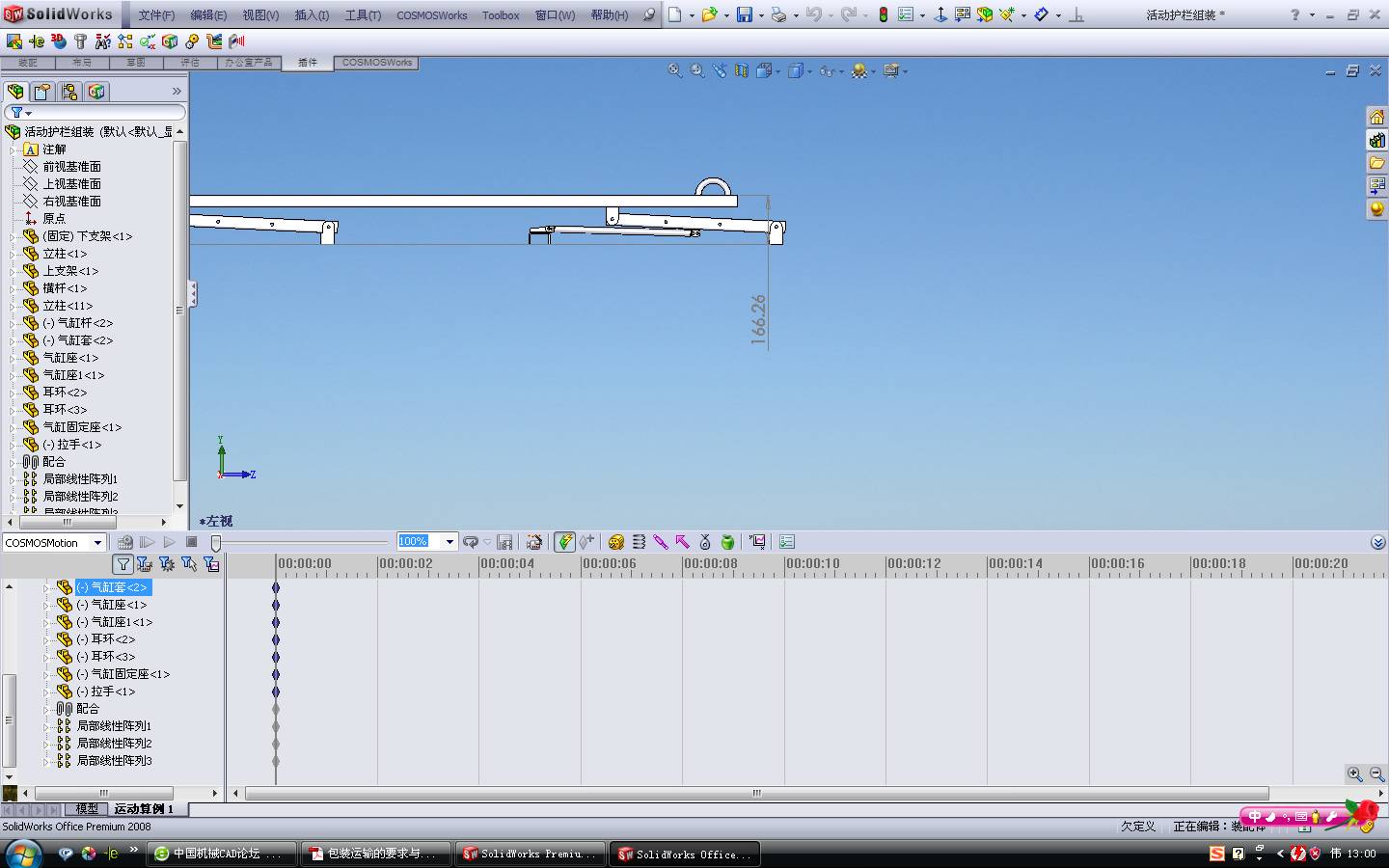Switch to the COSMOSWorks command tab
Screen dimensions: 1389x868
click(376, 63)
